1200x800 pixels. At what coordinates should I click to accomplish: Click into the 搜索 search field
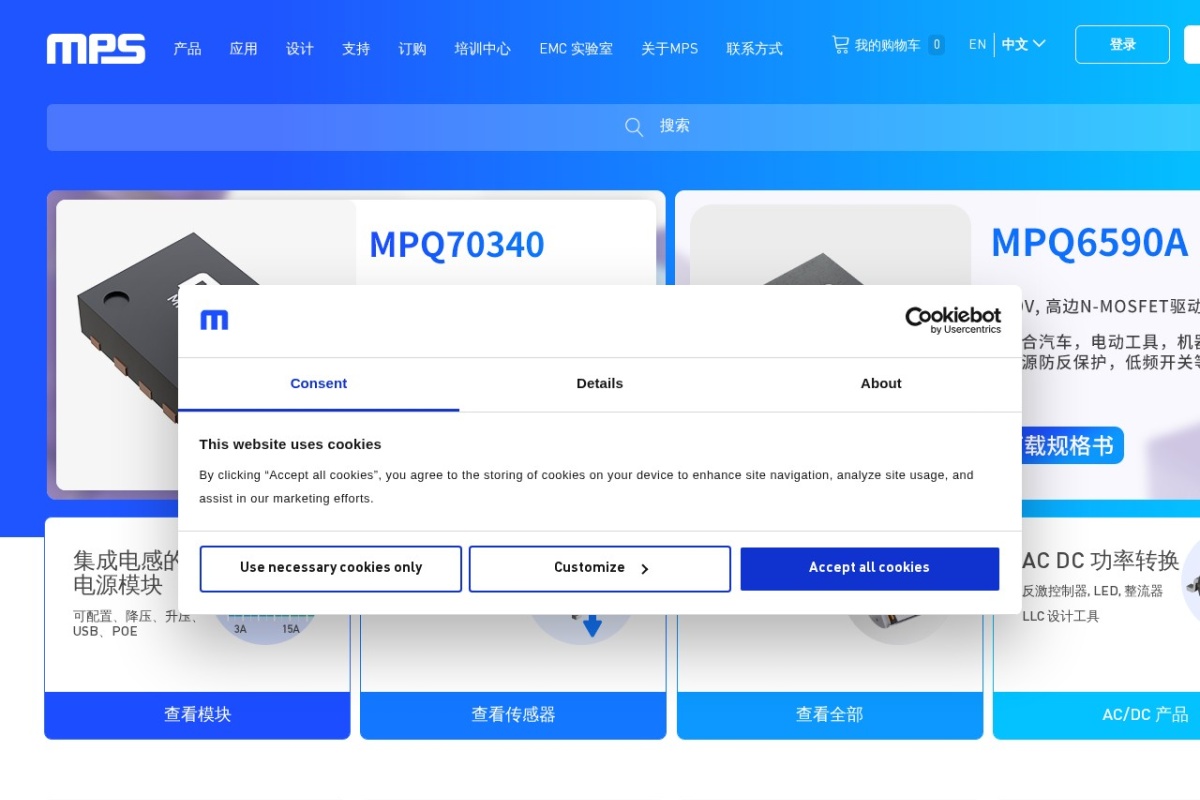(623, 127)
